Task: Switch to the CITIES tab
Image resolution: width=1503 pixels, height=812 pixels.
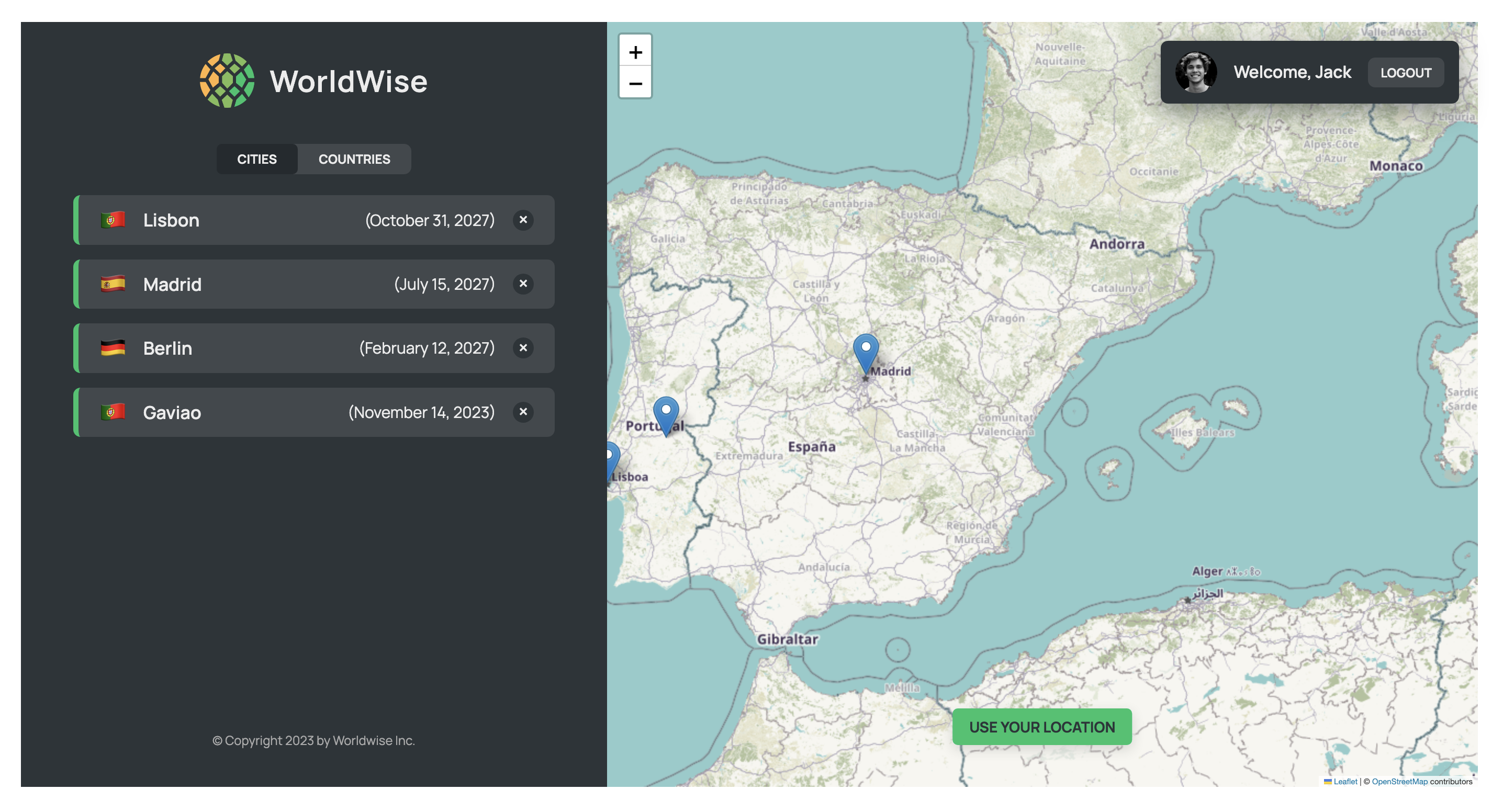Action: click(x=256, y=158)
